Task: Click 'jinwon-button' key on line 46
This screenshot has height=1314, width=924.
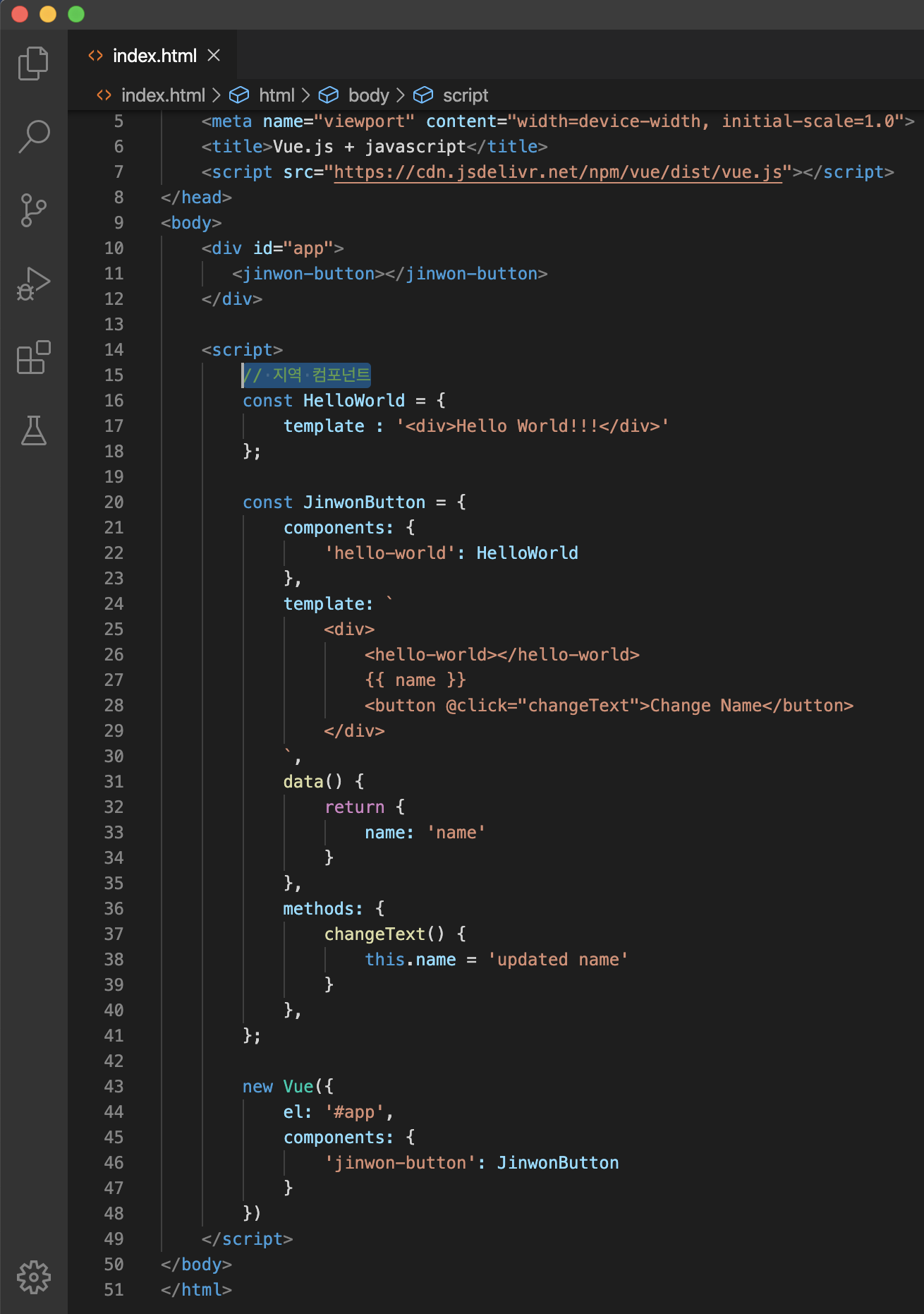Action: [x=400, y=1163]
